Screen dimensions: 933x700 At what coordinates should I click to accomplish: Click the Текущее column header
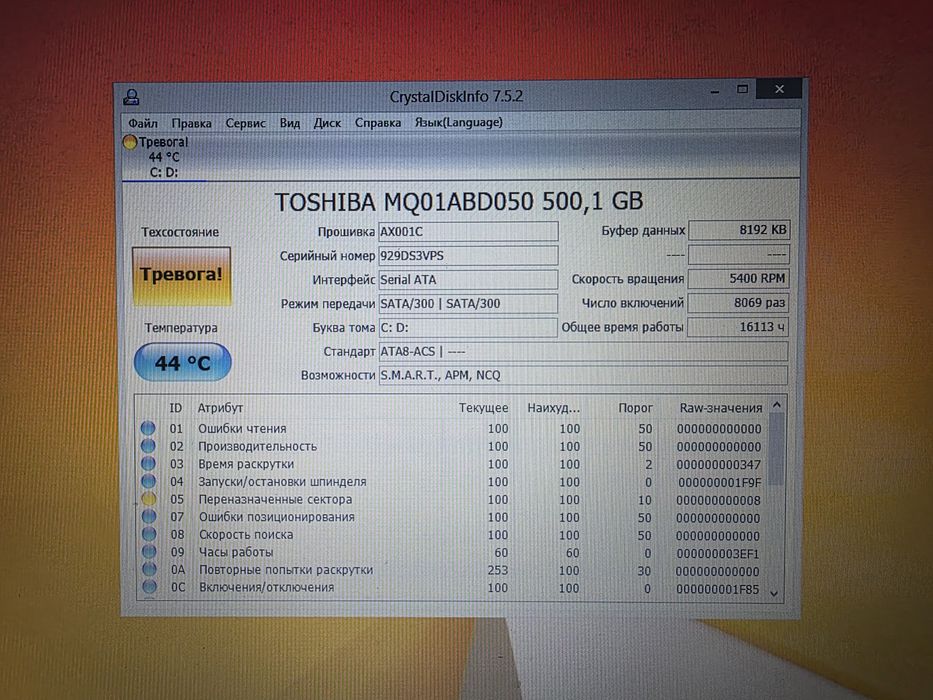point(483,408)
